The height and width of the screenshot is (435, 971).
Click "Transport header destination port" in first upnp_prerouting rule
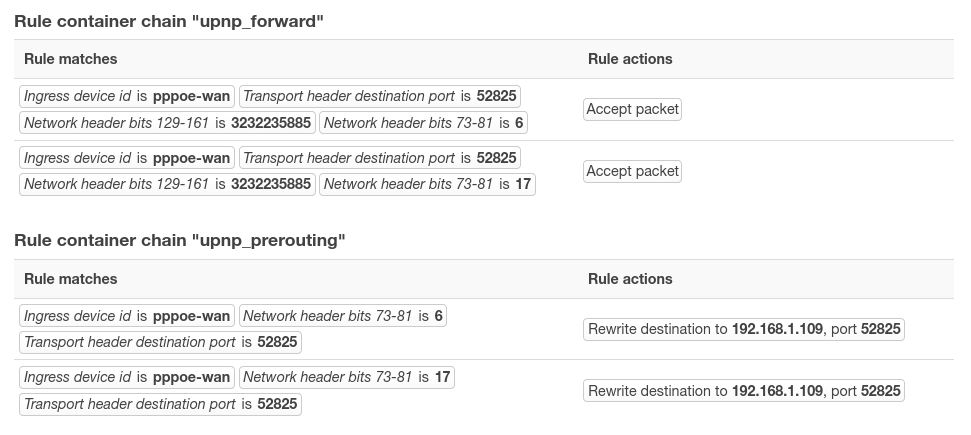point(160,342)
